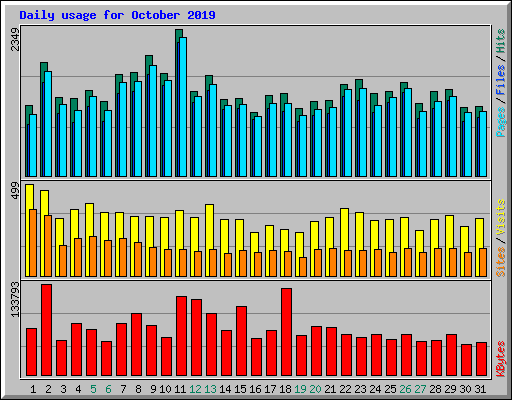
Task: Click the 499 visits axis value
Action: click(15, 191)
